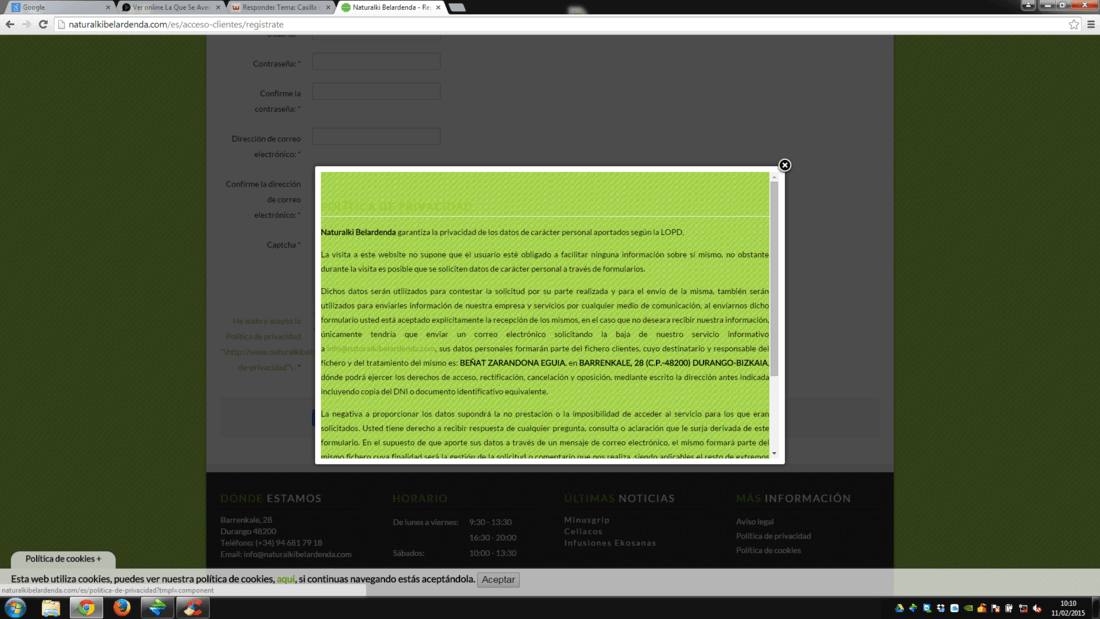The image size is (1100, 619).
Task: Click the footer email info@naturalkibelardenda.com
Action: (297, 554)
